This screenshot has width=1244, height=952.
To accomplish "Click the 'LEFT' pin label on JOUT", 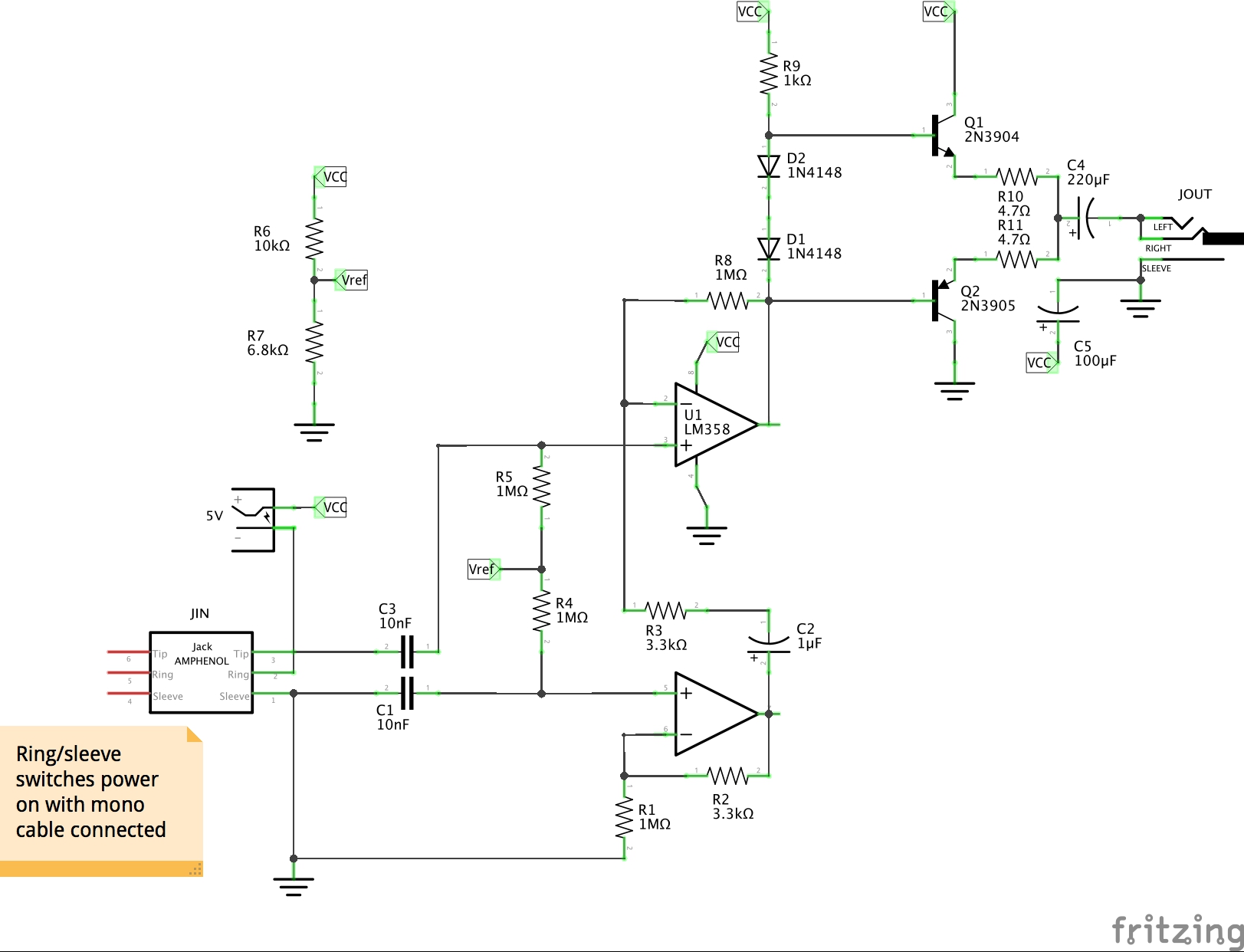I will (x=1163, y=227).
